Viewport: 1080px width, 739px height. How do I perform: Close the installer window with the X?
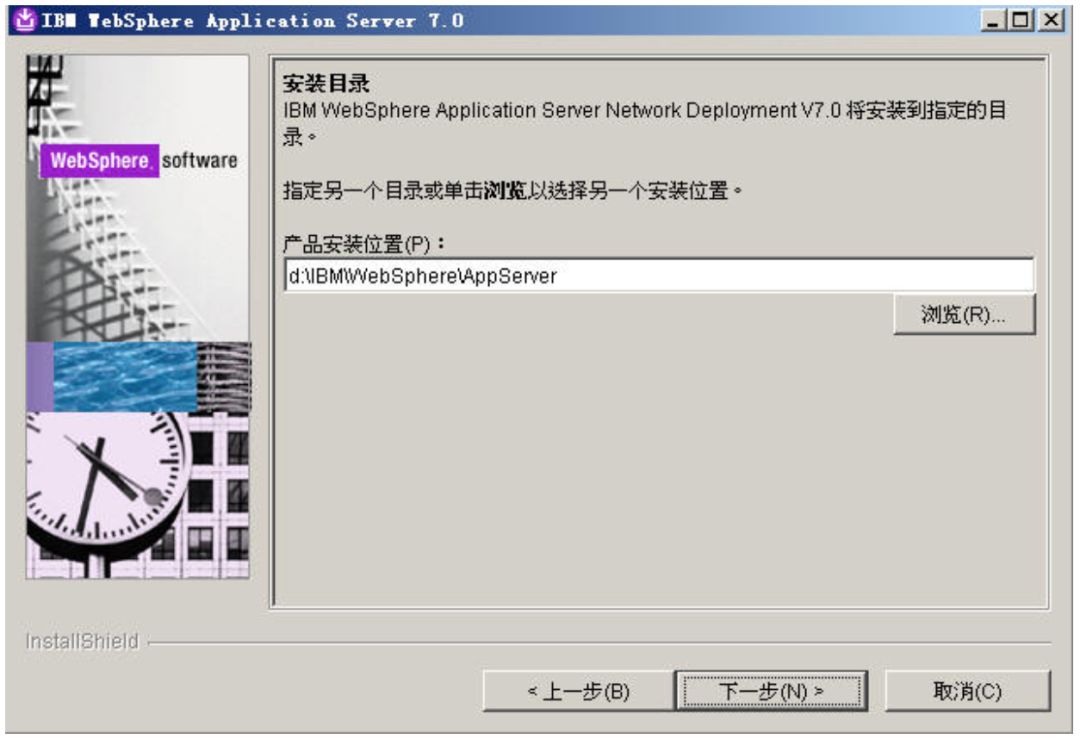tap(1051, 20)
